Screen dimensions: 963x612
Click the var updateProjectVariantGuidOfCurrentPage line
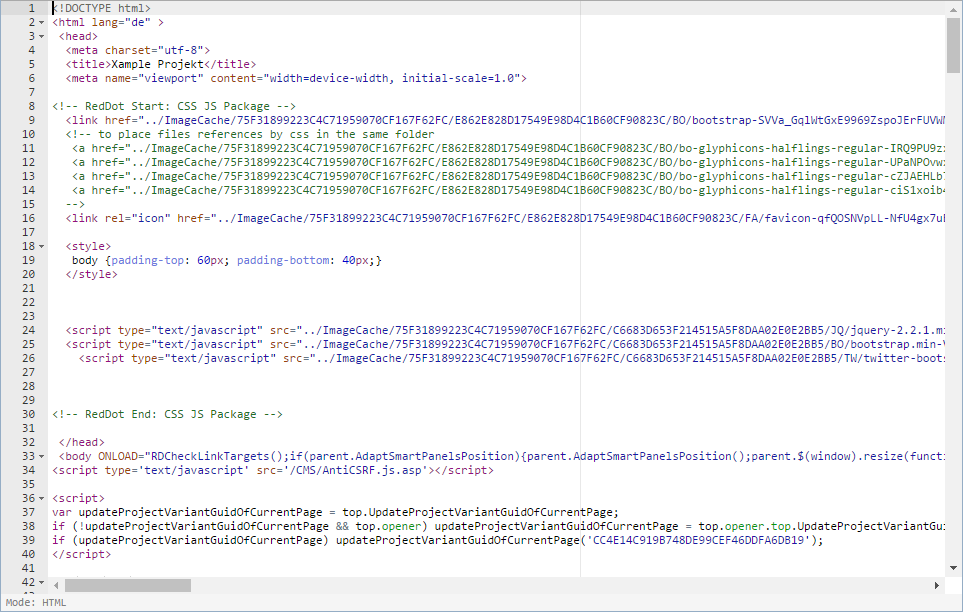pyautogui.click(x=335, y=512)
